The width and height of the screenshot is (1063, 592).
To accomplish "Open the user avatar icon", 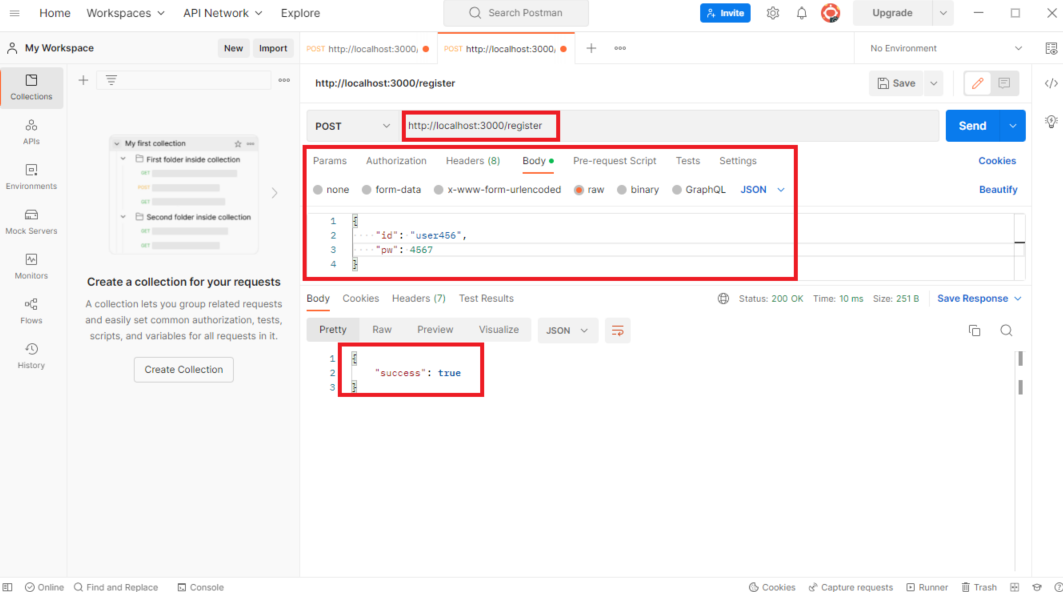I will 830,13.
